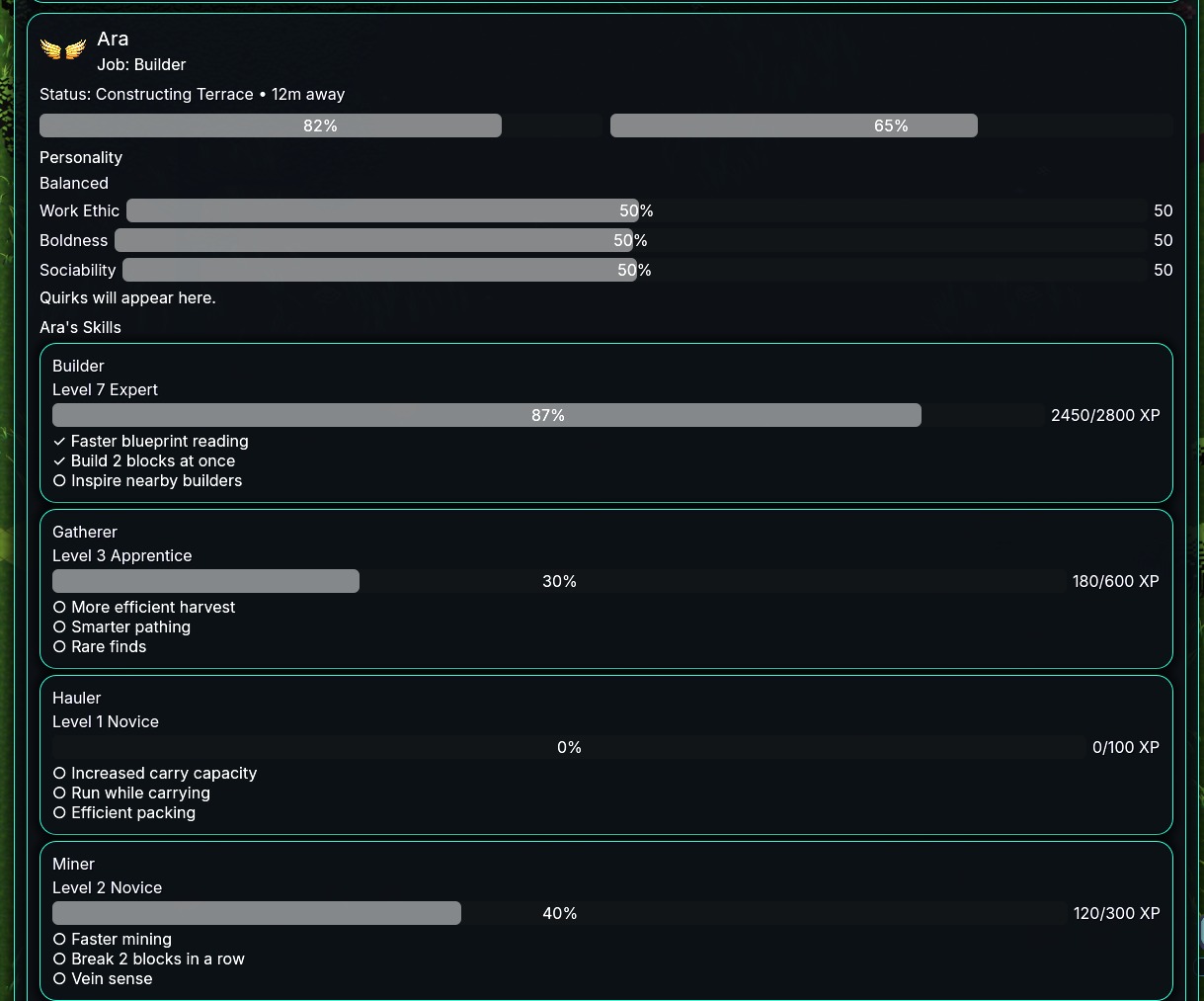1204x1001 pixels.
Task: Click the Run while carrying circle icon
Action: click(59, 793)
